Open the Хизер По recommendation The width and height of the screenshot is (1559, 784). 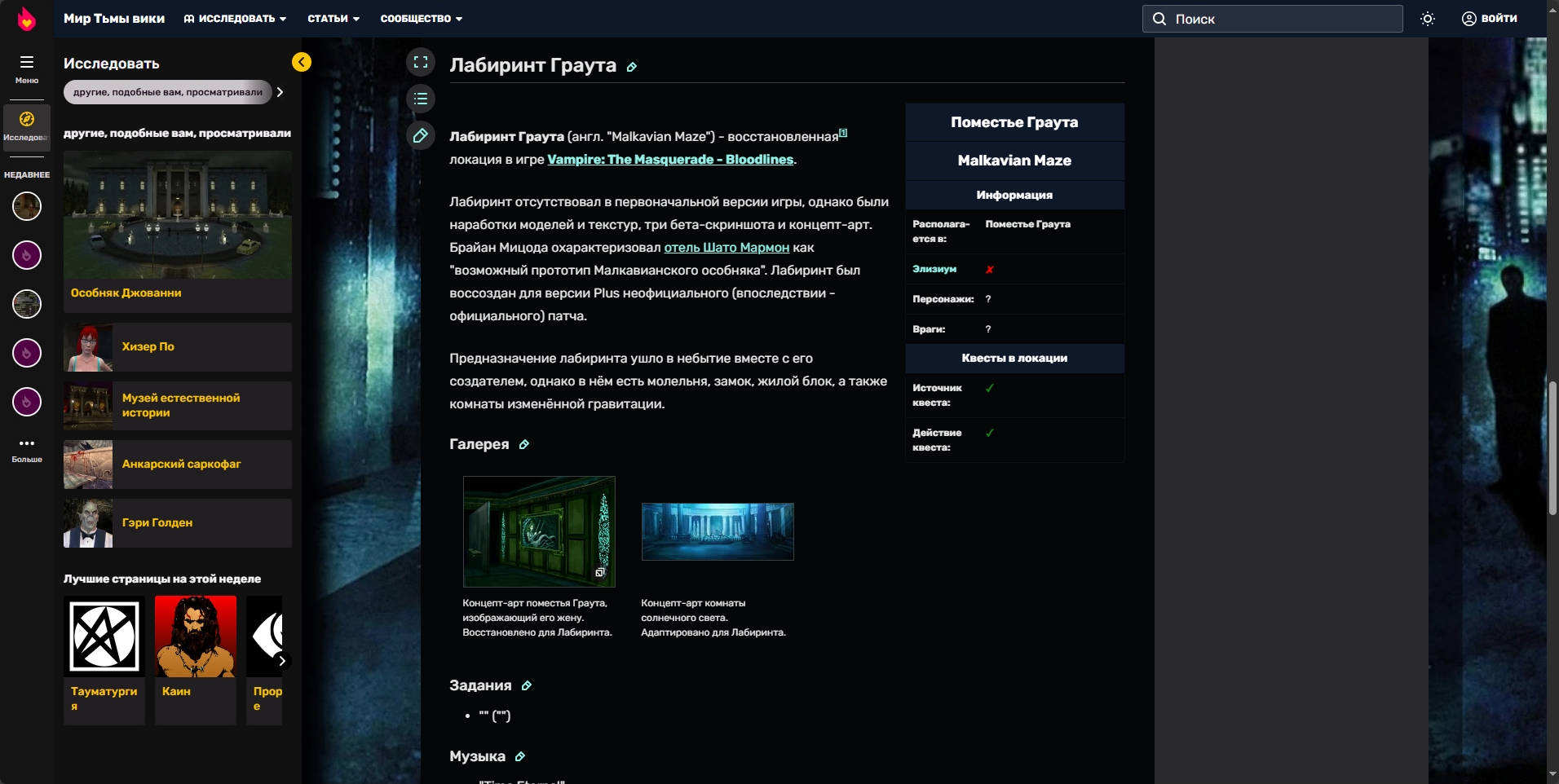(x=178, y=347)
